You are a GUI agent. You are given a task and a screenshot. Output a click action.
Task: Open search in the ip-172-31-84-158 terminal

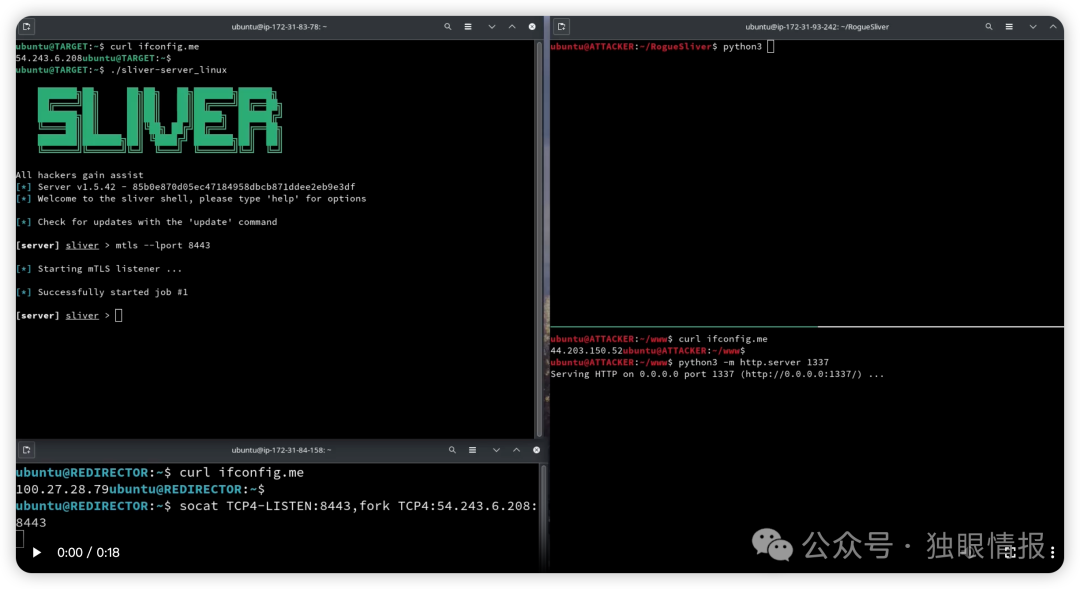(452, 450)
